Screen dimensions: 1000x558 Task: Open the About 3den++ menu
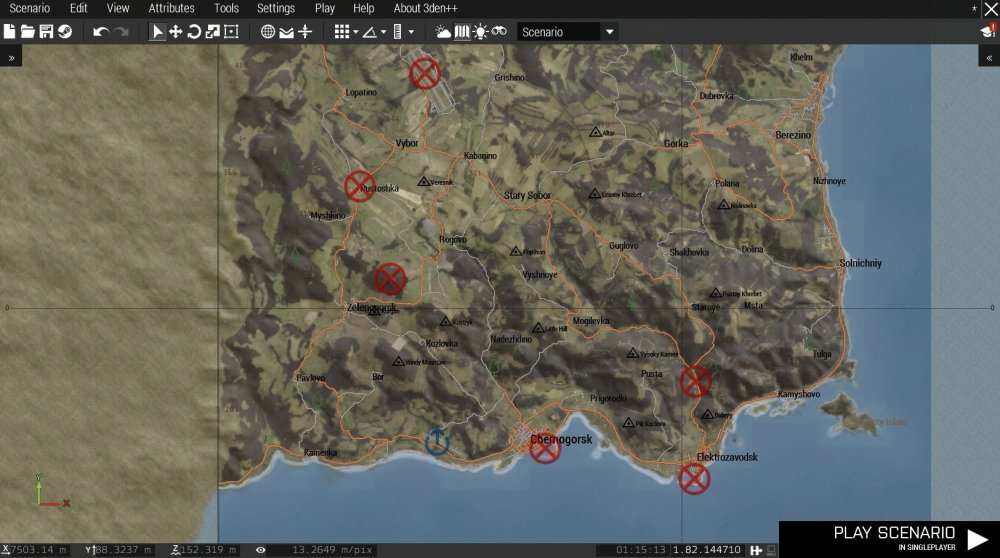coord(427,8)
